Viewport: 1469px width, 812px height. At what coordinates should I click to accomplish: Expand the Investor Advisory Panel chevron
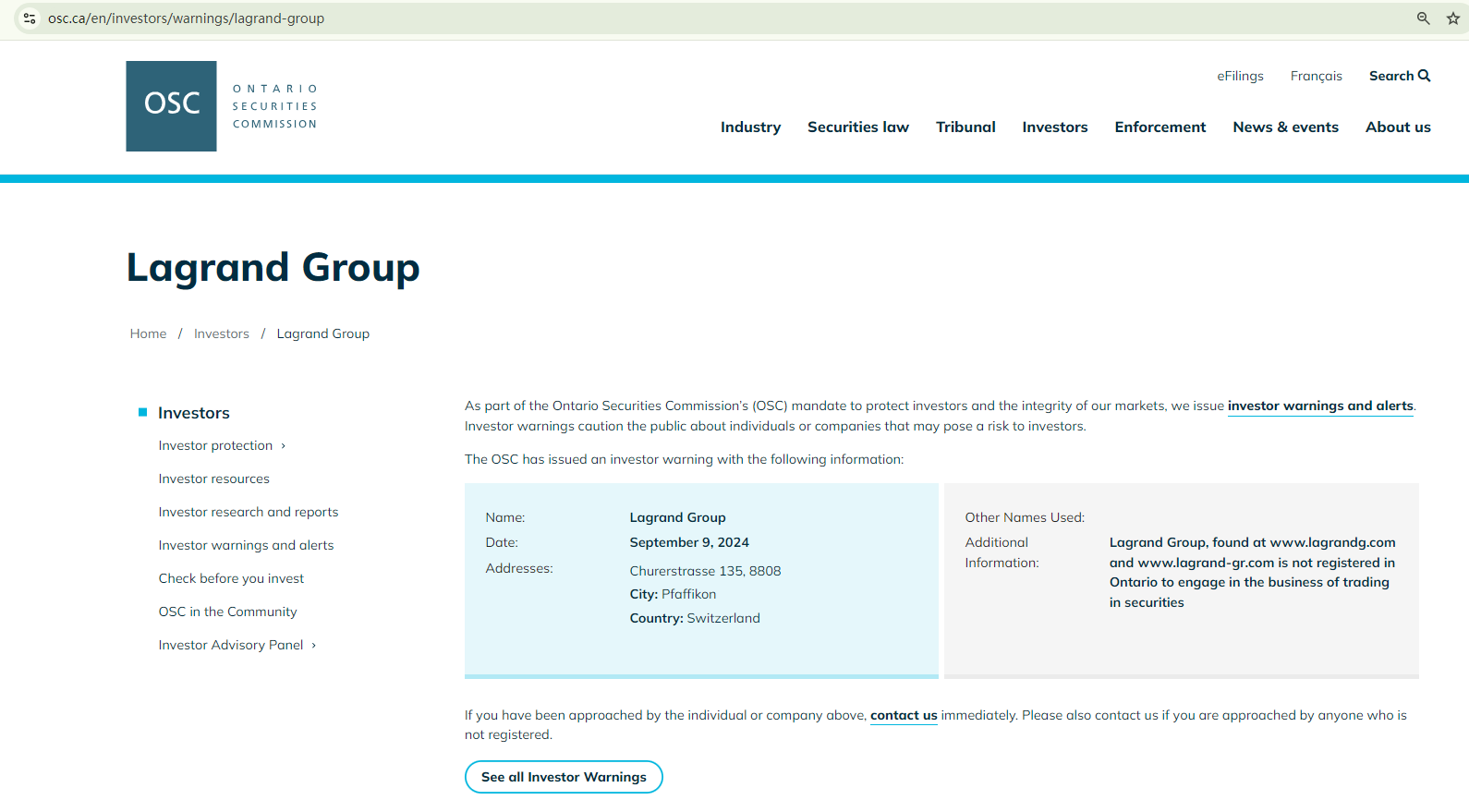pos(314,646)
